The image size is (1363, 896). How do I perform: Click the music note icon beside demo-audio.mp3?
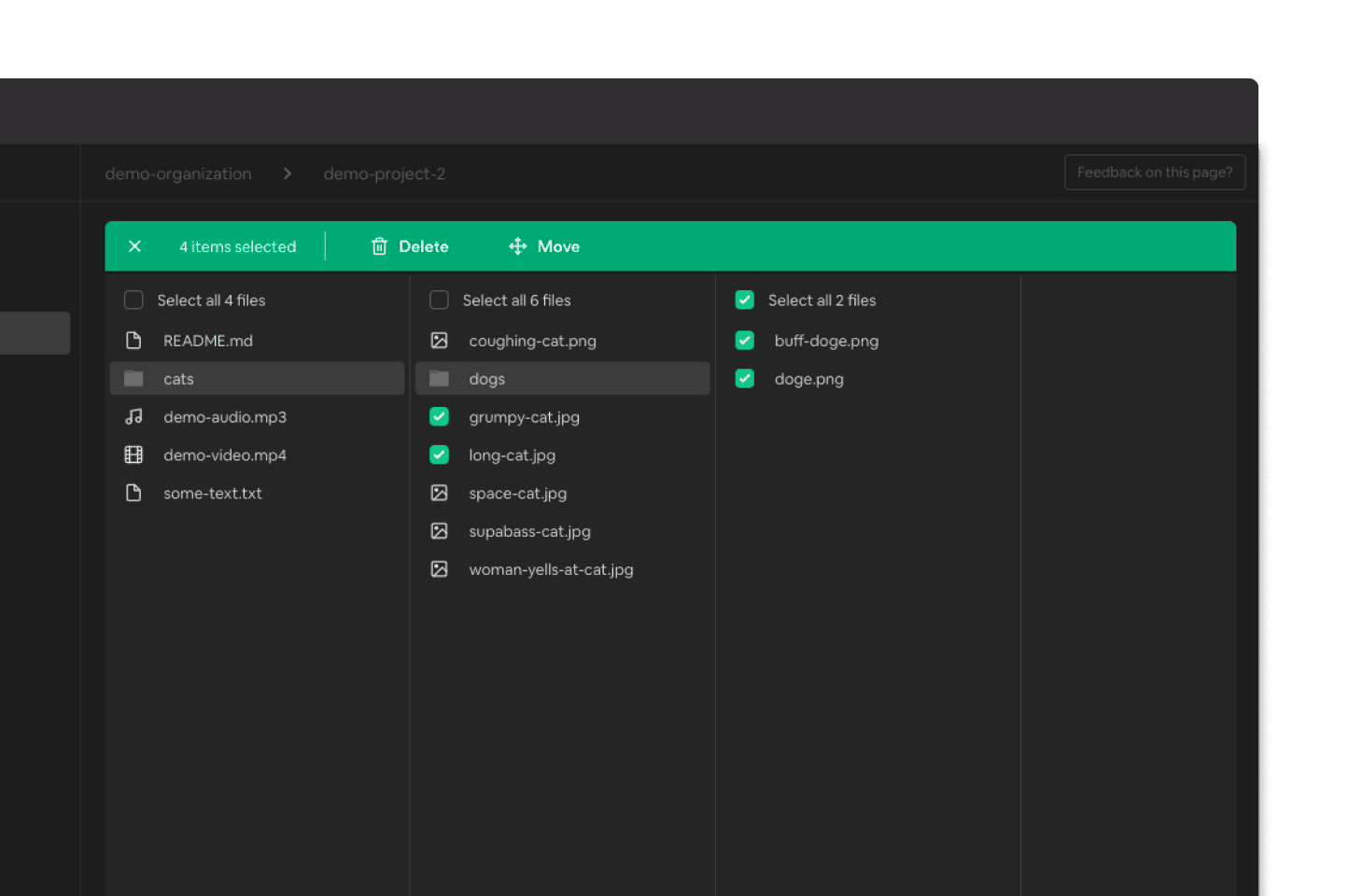(133, 416)
